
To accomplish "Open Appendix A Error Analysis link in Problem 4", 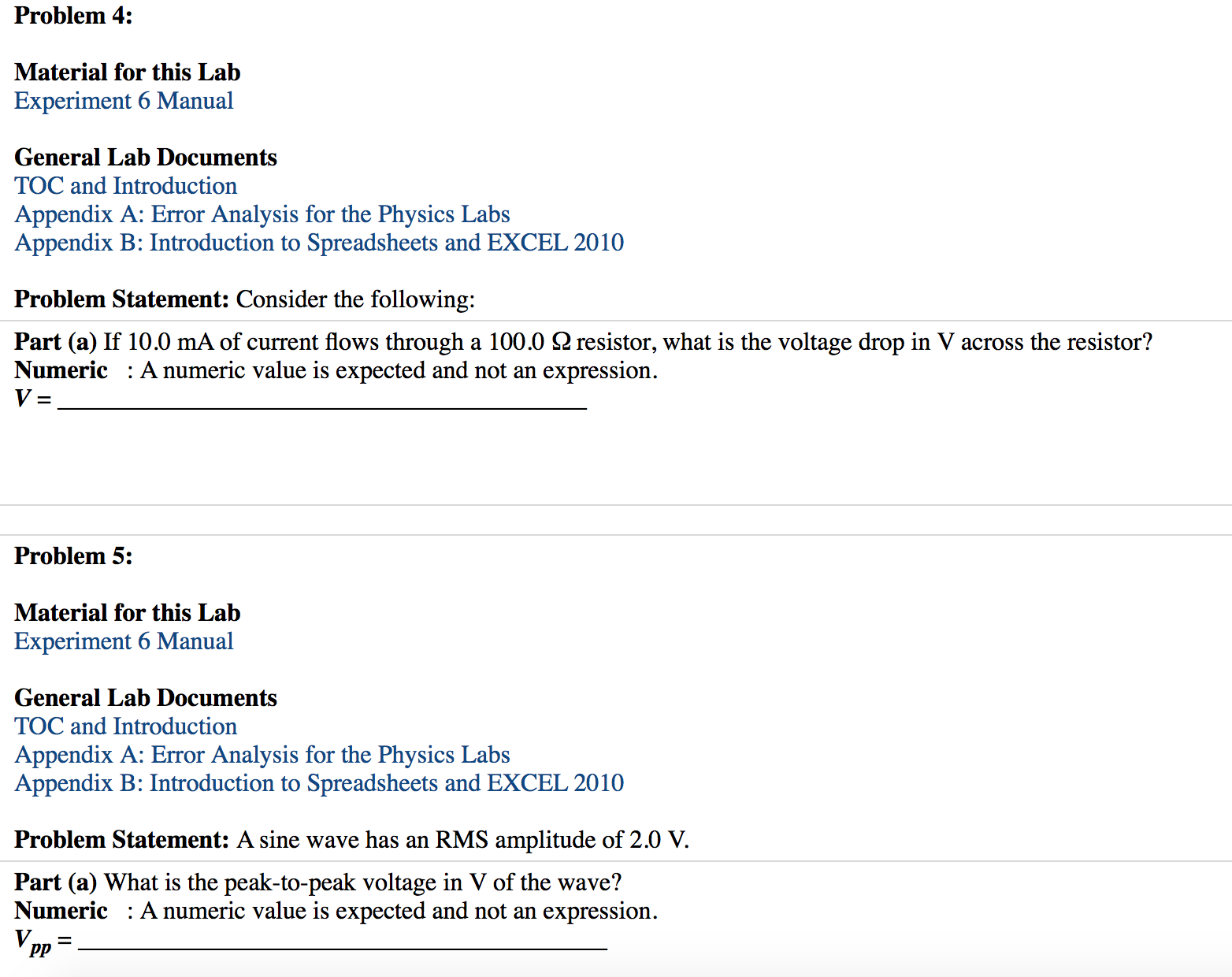I will click(x=262, y=214).
